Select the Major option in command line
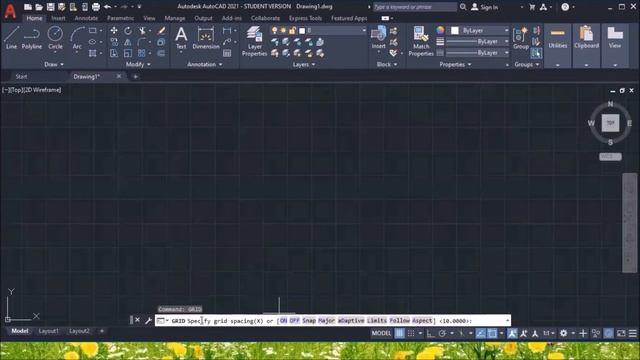640x360 pixels. click(327, 321)
